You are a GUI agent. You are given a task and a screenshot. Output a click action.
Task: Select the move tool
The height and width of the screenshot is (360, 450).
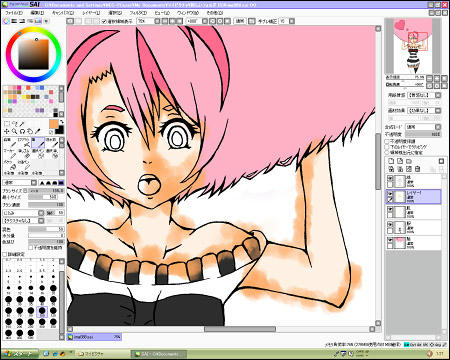click(7, 131)
